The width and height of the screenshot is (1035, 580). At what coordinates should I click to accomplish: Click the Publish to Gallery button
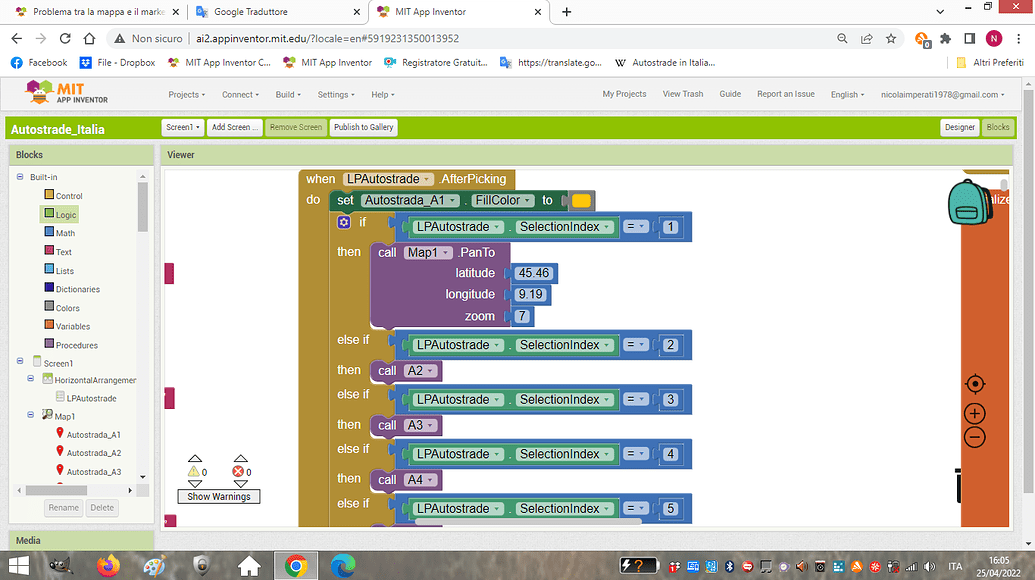click(363, 127)
